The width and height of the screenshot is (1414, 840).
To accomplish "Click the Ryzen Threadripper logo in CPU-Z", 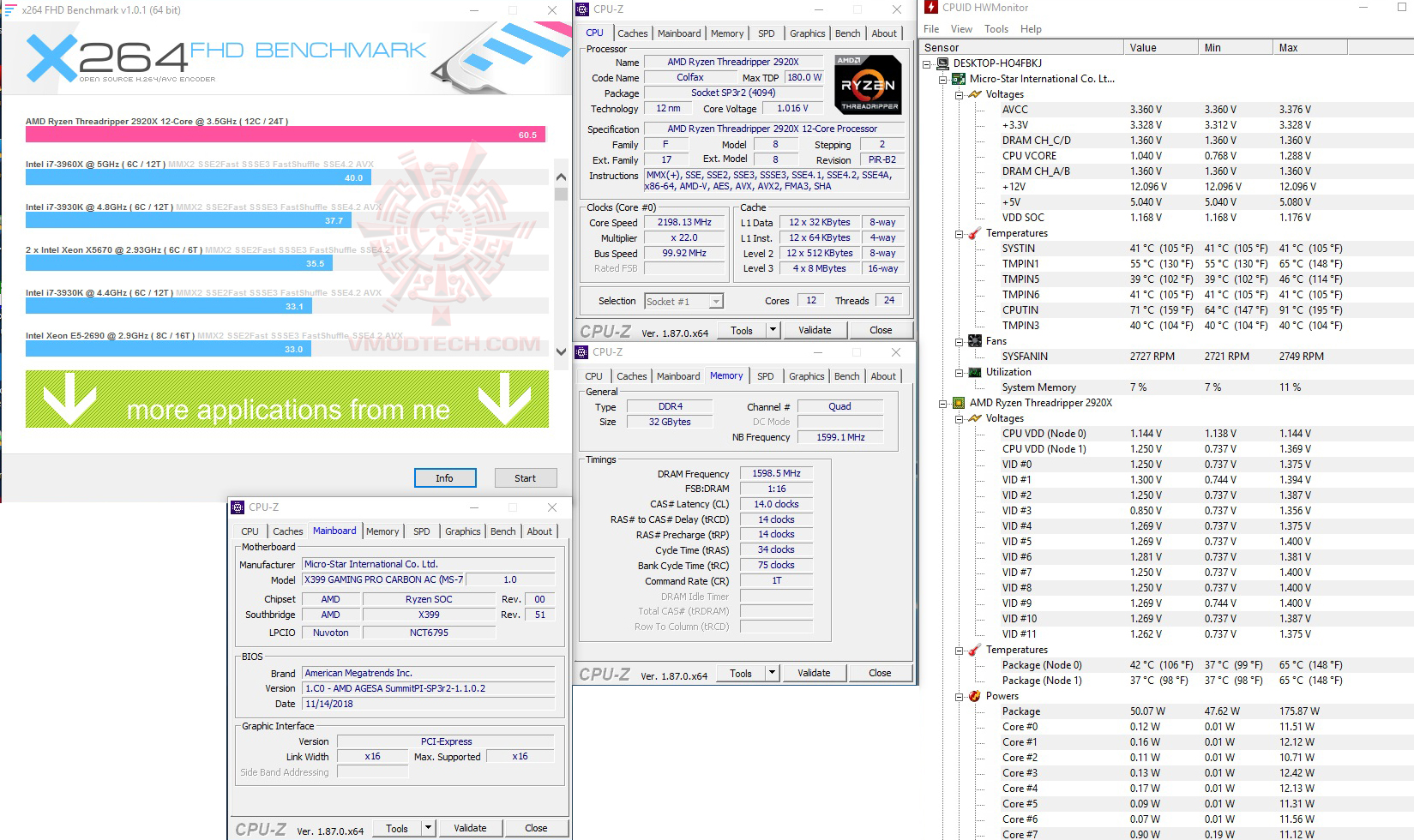I will coord(868,85).
